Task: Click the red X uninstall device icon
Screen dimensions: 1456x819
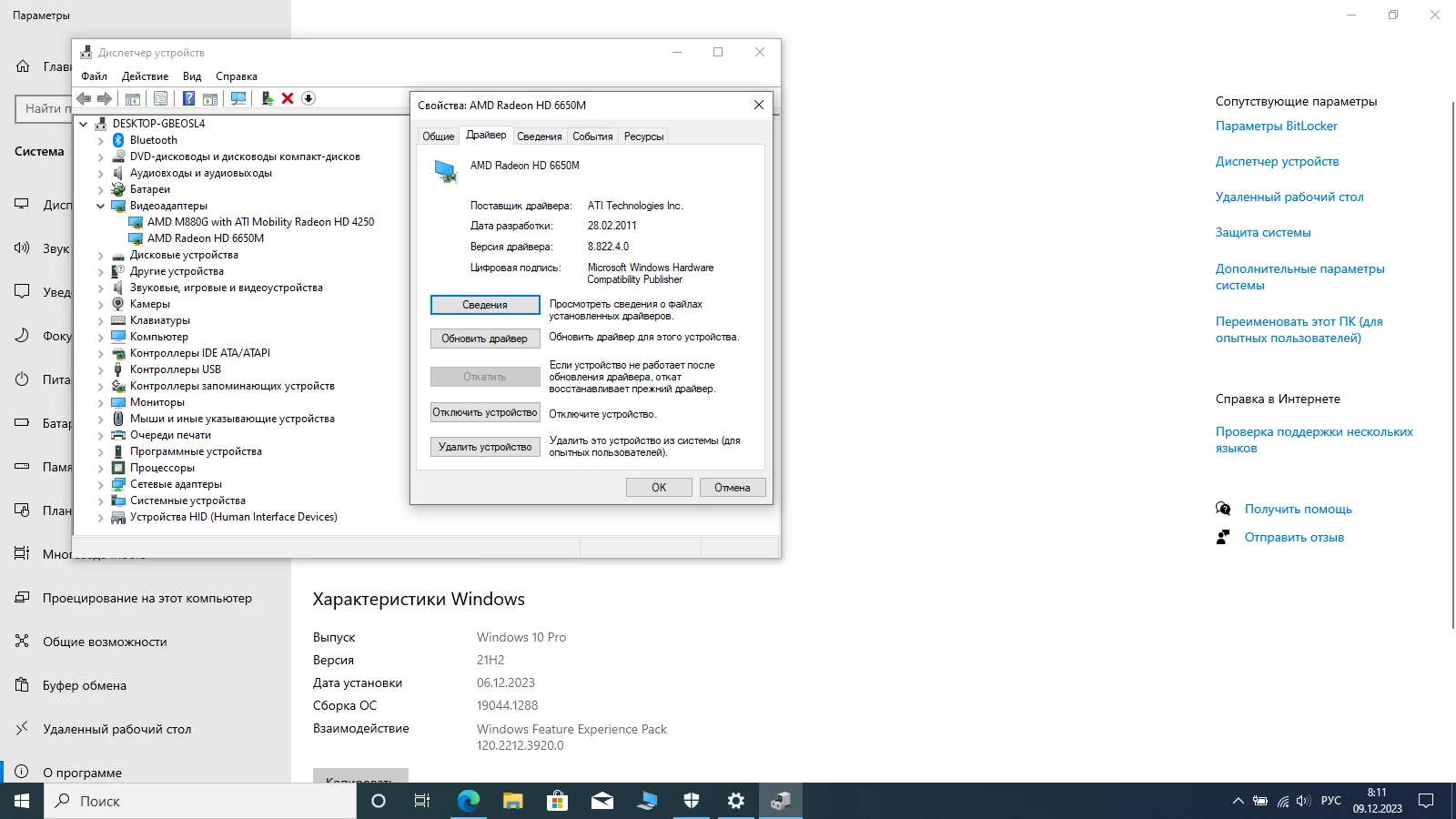Action: pyautogui.click(x=288, y=98)
